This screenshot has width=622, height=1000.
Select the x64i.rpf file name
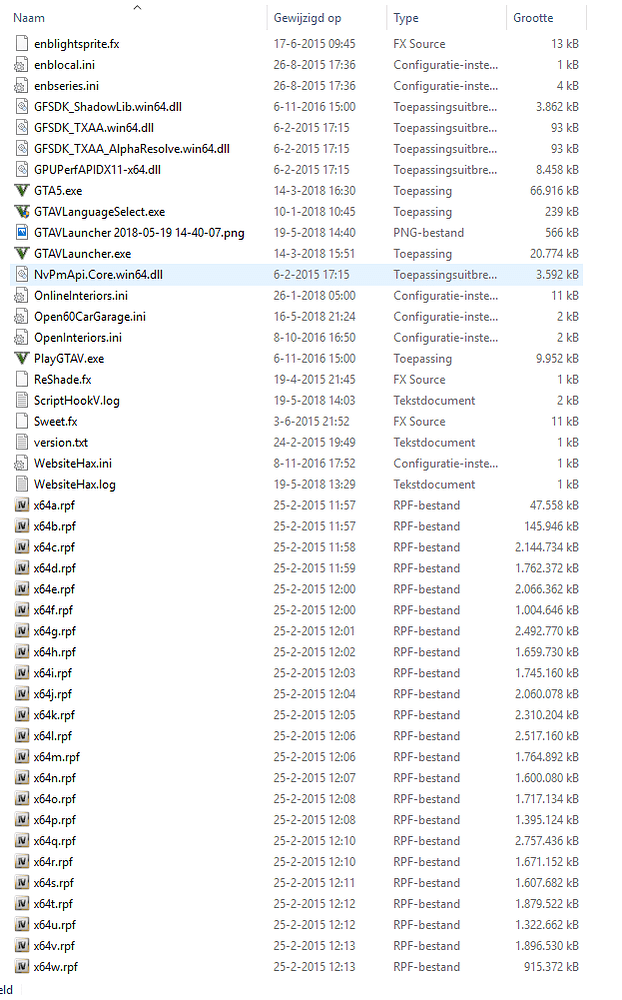(x=52, y=673)
